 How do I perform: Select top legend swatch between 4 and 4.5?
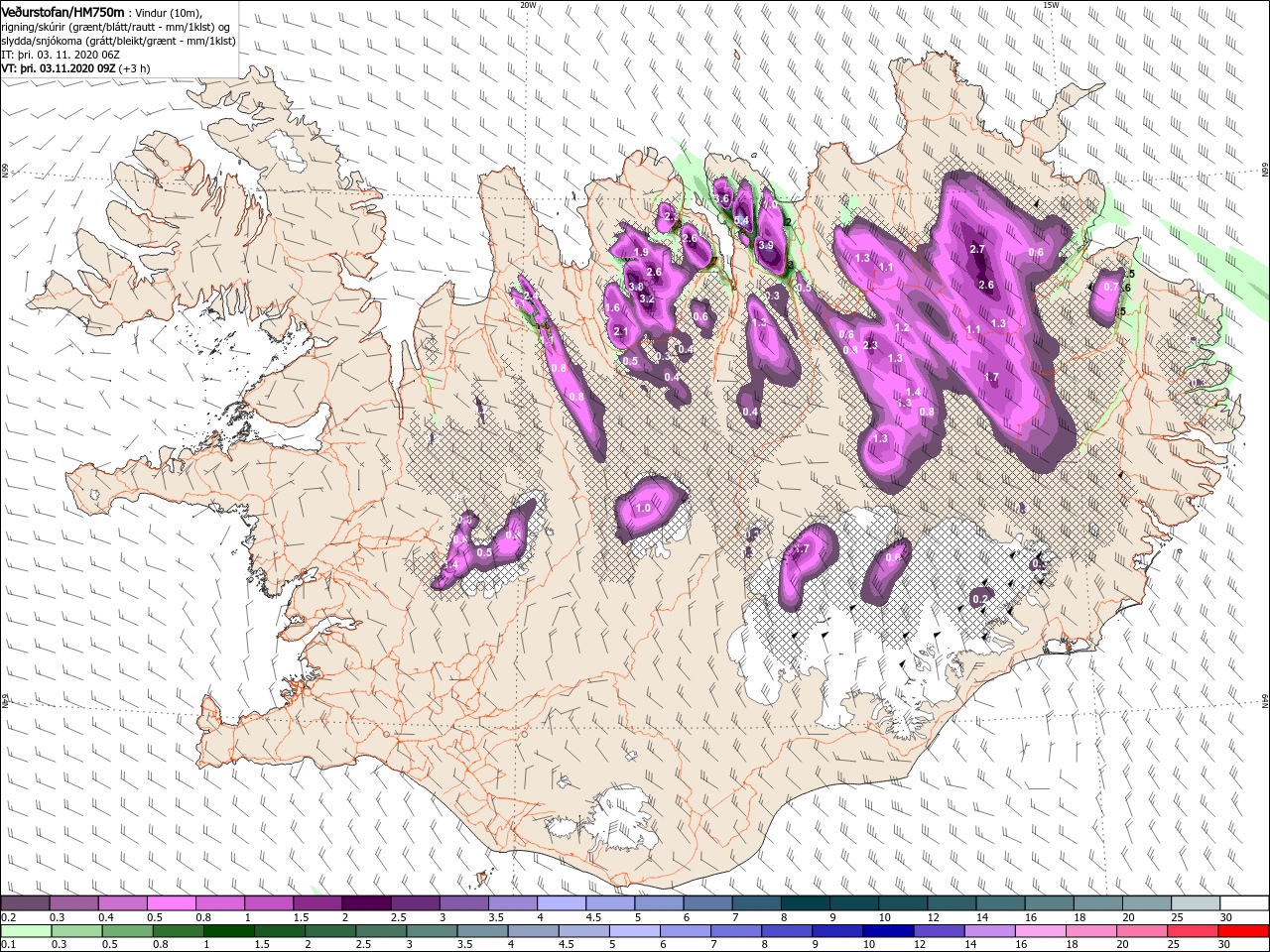[562, 903]
